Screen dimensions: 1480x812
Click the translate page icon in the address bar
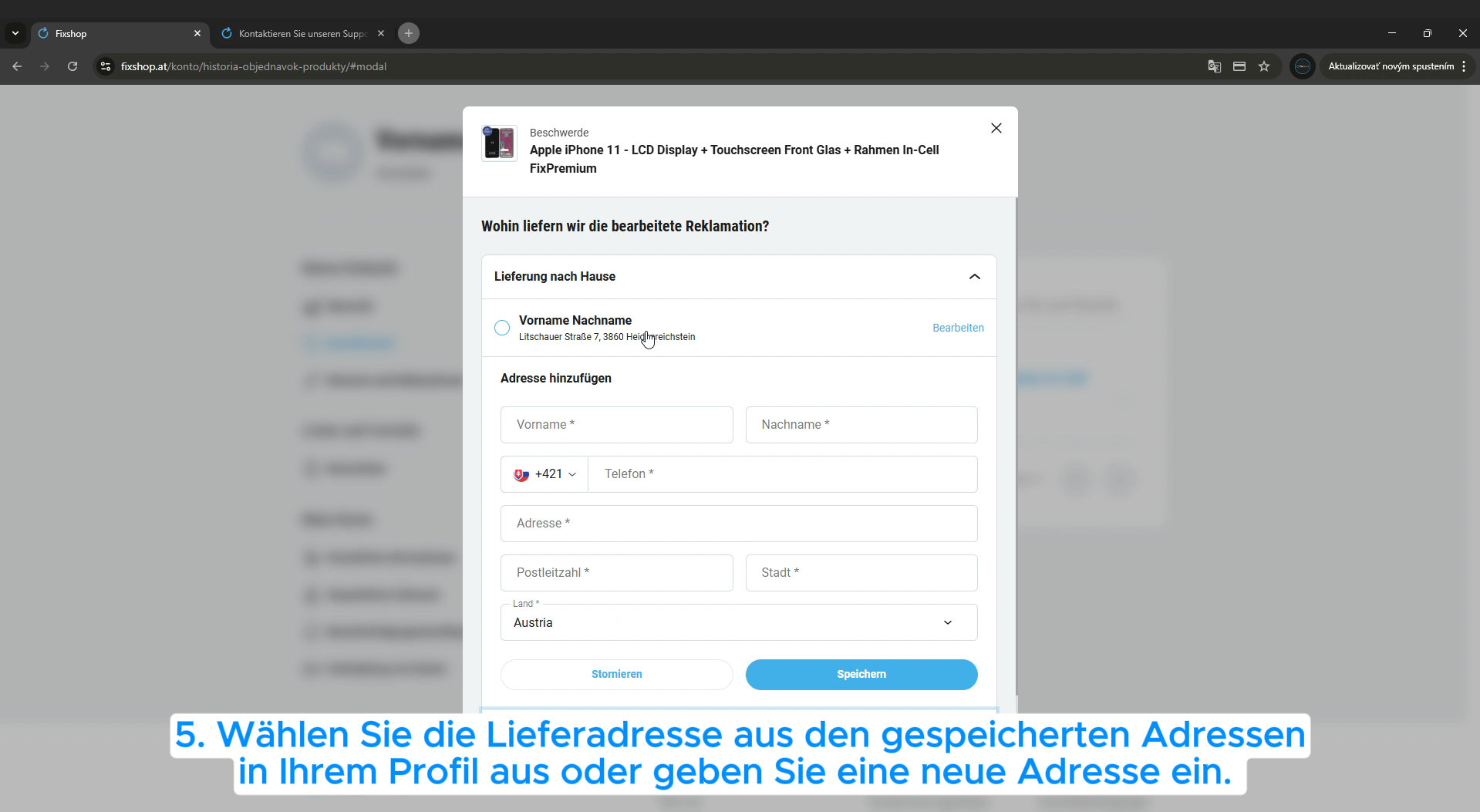[x=1214, y=66]
